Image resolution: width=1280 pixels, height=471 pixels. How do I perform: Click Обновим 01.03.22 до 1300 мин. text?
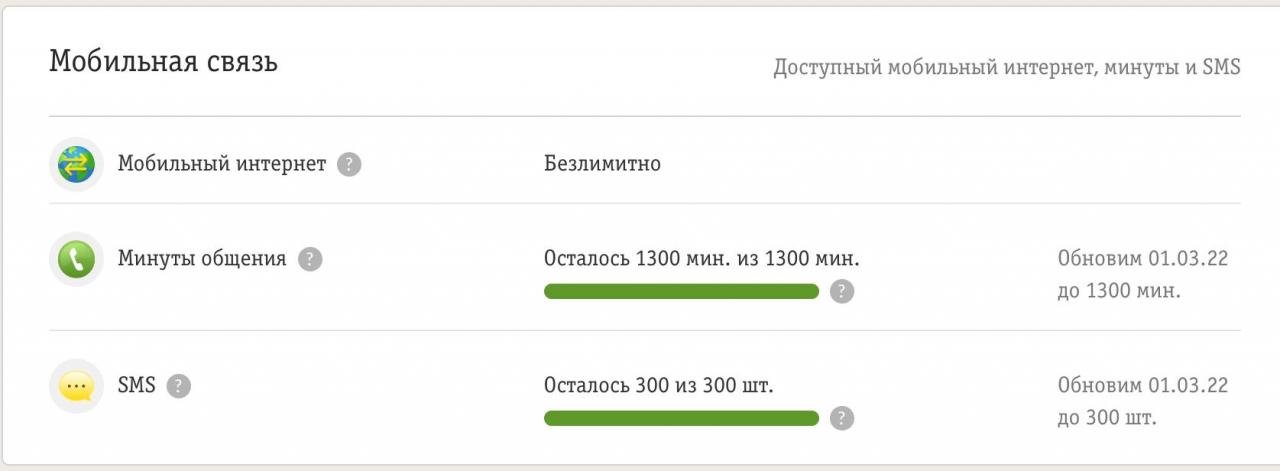pyautogui.click(x=1142, y=275)
